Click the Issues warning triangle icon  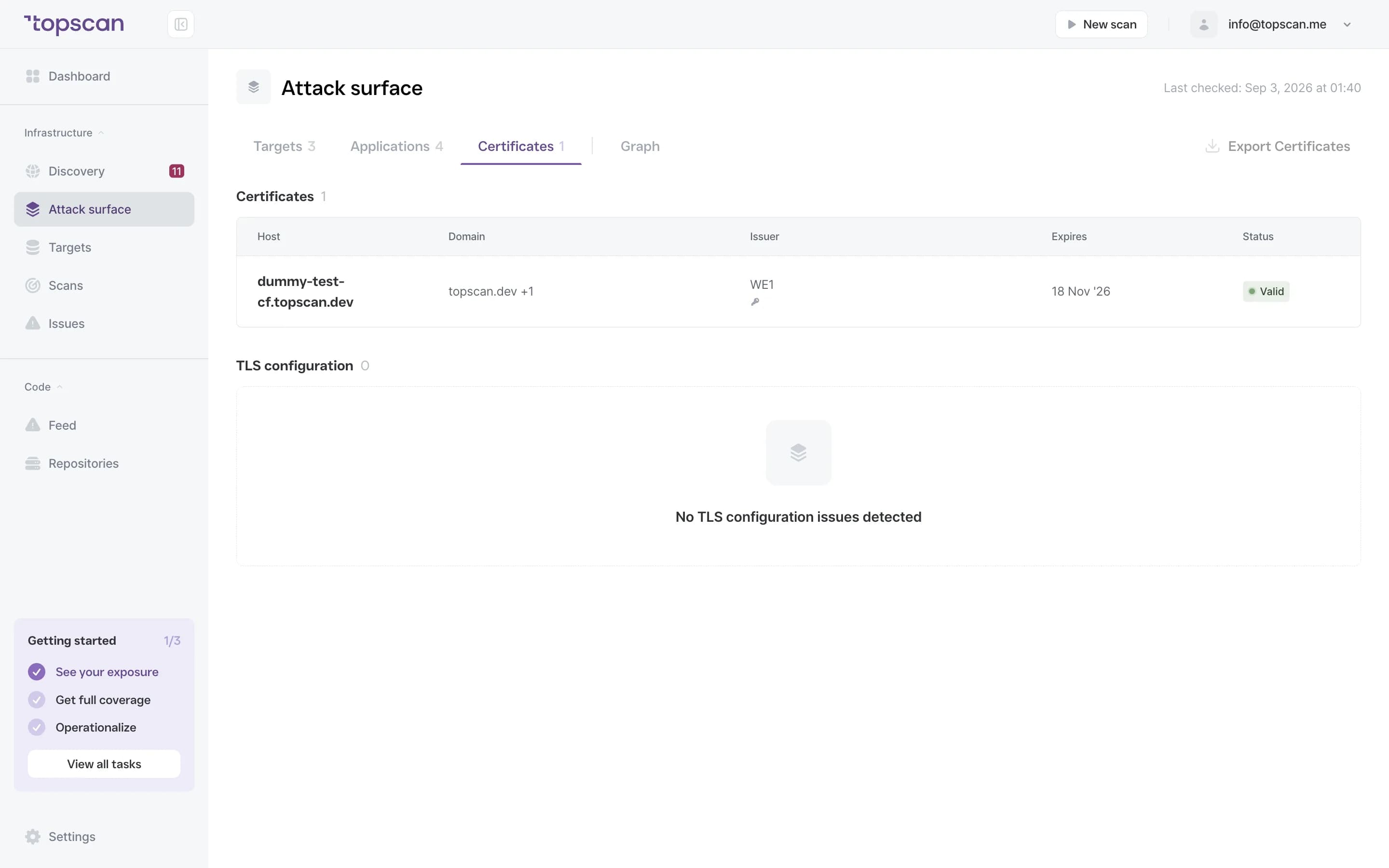click(x=33, y=323)
